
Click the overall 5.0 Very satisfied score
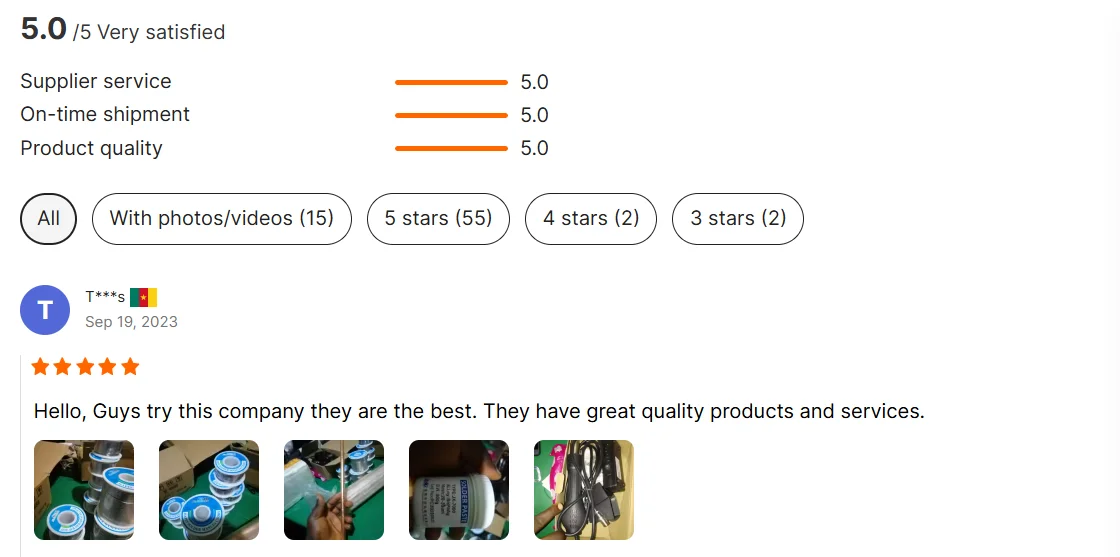click(45, 30)
